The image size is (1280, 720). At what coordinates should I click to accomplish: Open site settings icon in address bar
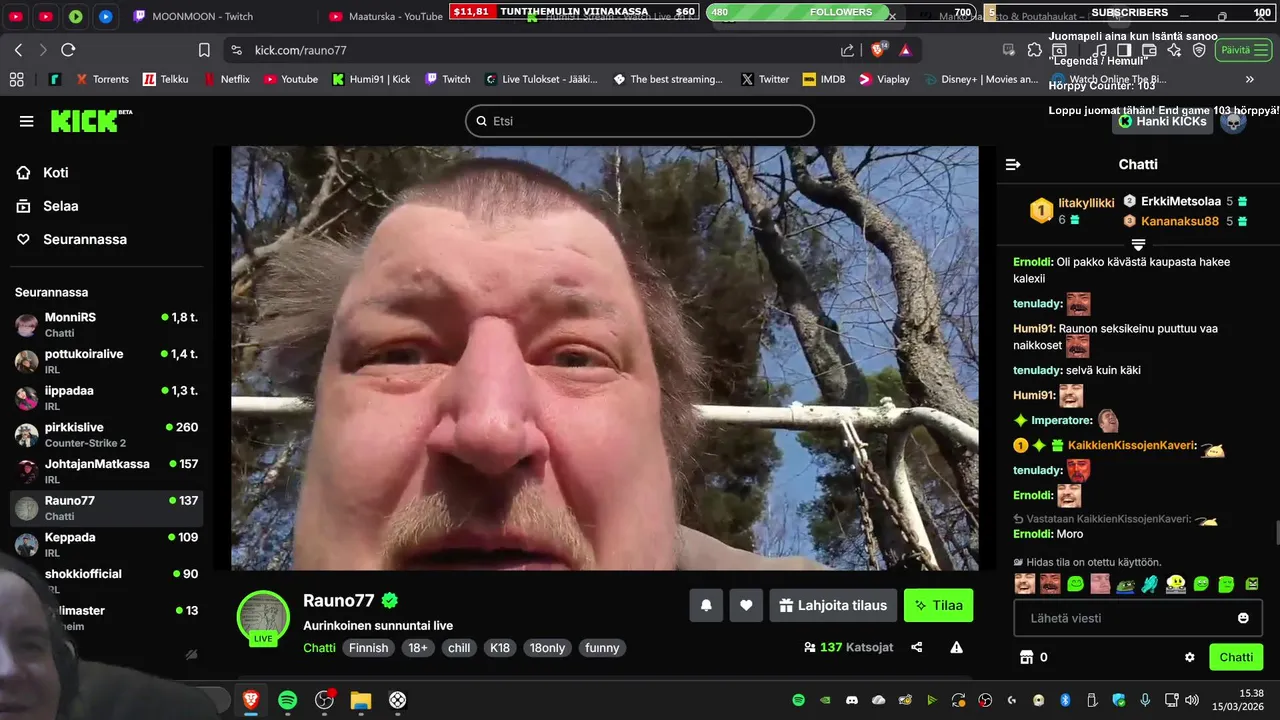point(236,50)
